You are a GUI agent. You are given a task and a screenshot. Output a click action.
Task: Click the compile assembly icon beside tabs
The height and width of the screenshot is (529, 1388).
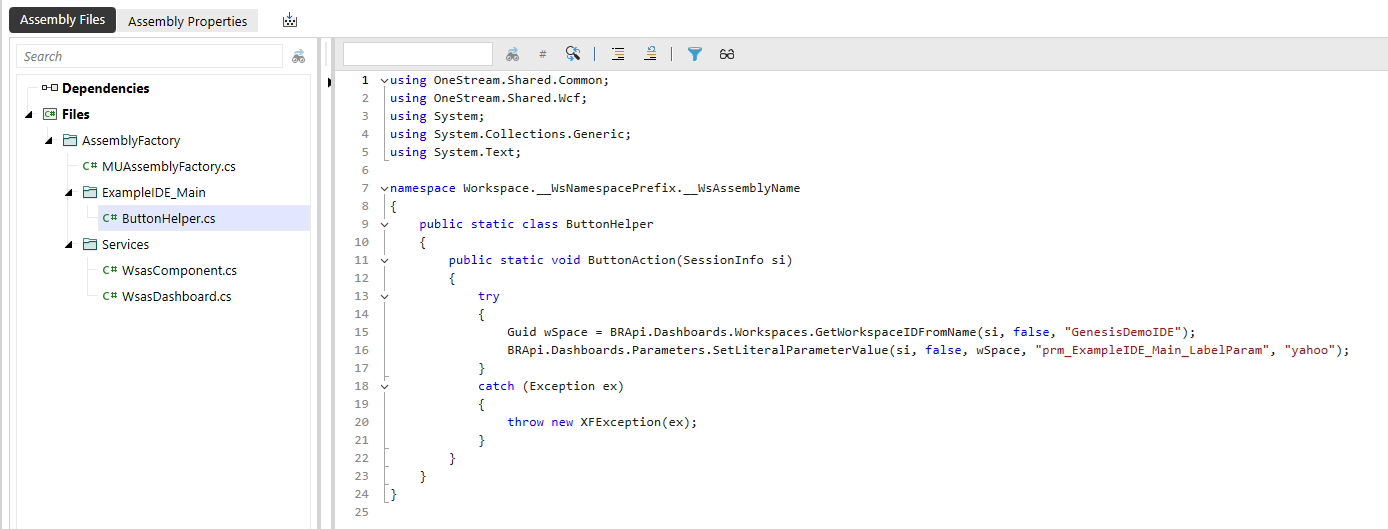[290, 20]
